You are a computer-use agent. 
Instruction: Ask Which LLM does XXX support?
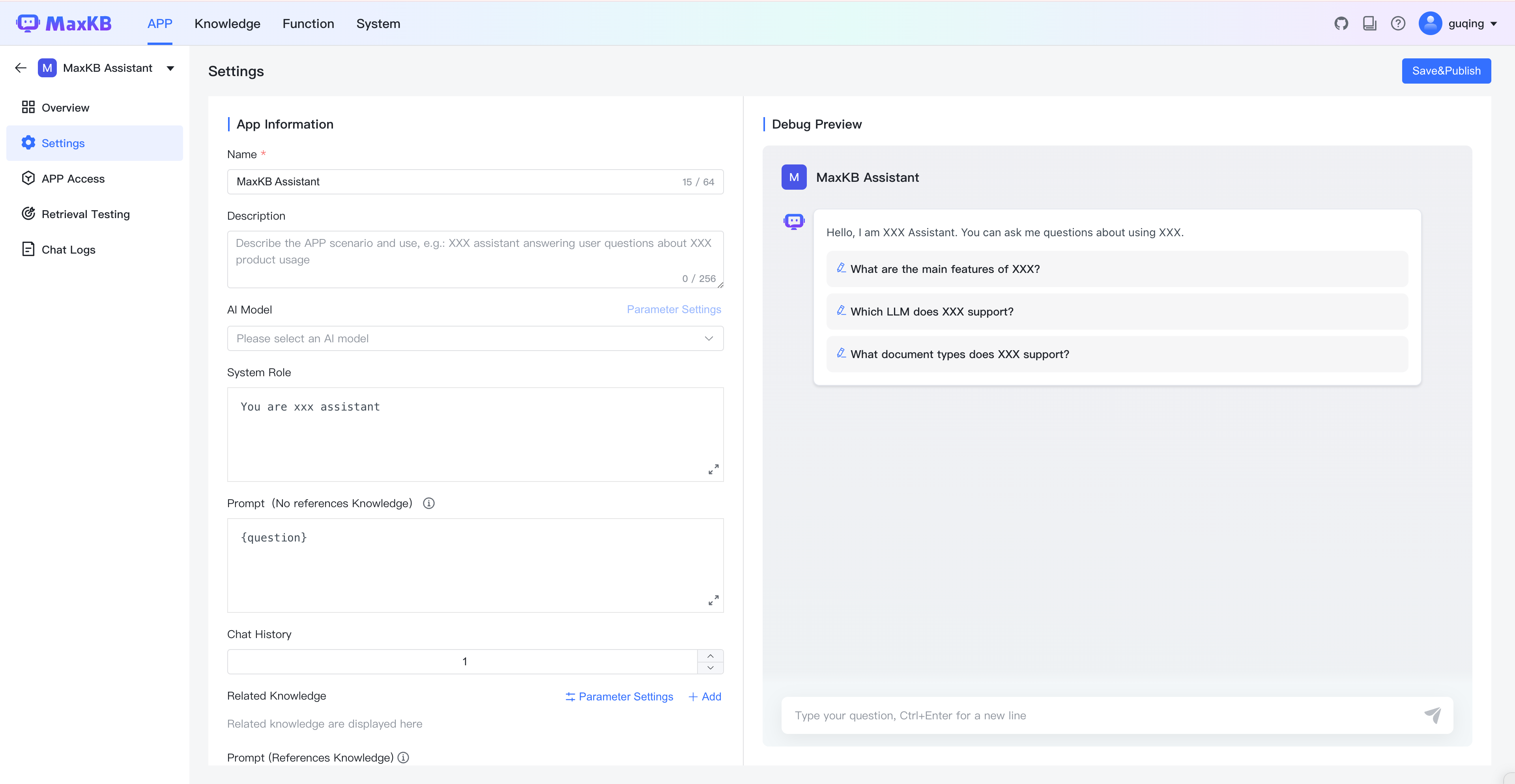pos(1117,312)
